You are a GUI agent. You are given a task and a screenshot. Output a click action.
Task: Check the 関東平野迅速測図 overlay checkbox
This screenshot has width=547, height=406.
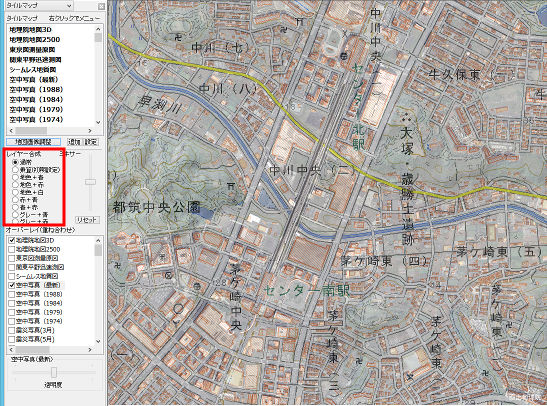tap(12, 267)
